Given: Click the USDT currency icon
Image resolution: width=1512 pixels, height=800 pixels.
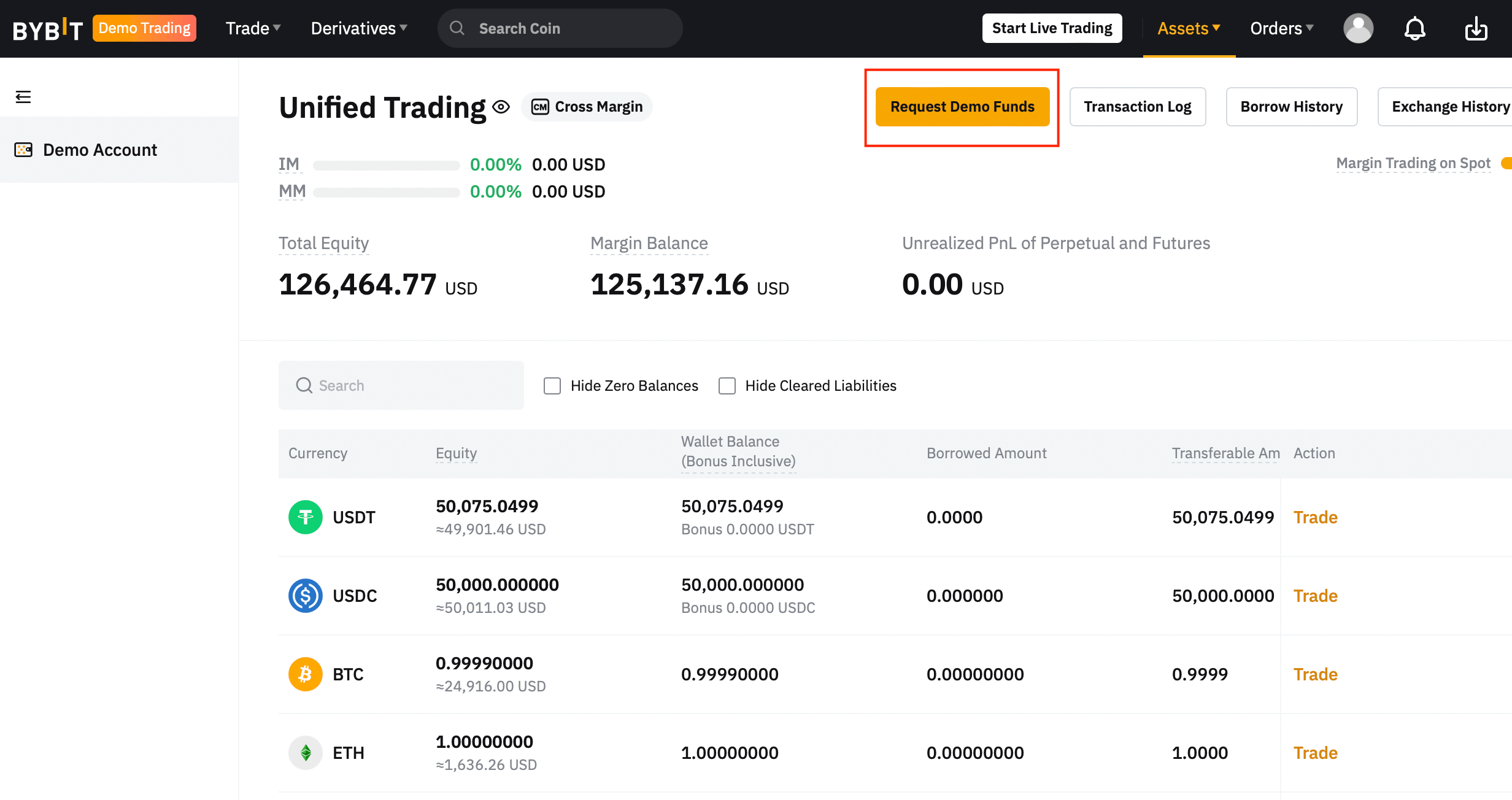Looking at the screenshot, I should click(x=304, y=516).
